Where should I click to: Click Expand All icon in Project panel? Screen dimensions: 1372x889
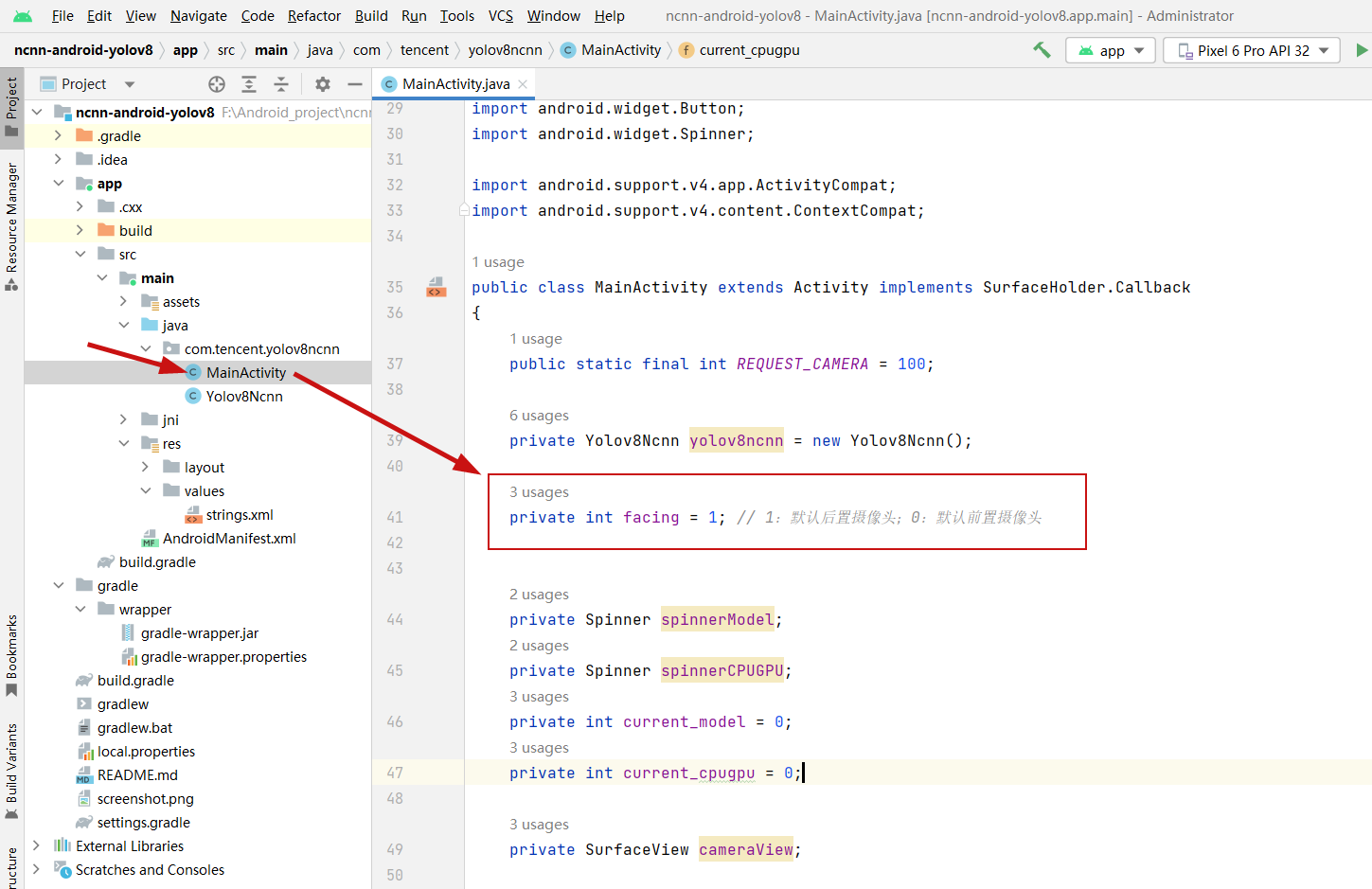249,84
